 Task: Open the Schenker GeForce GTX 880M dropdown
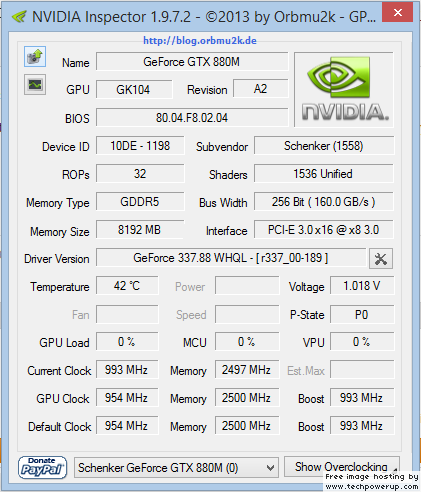click(176, 468)
